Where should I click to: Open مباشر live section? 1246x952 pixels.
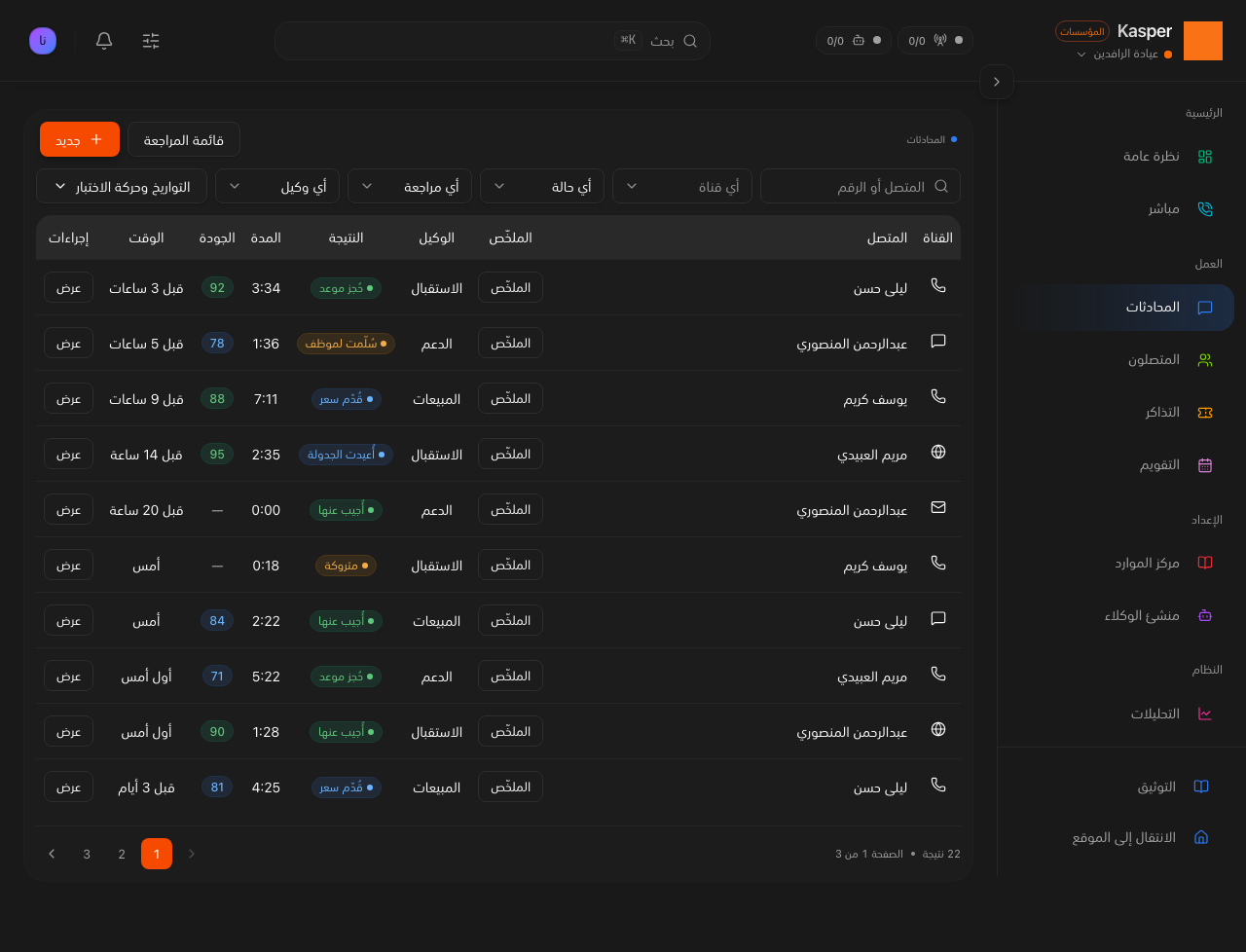(x=1119, y=209)
